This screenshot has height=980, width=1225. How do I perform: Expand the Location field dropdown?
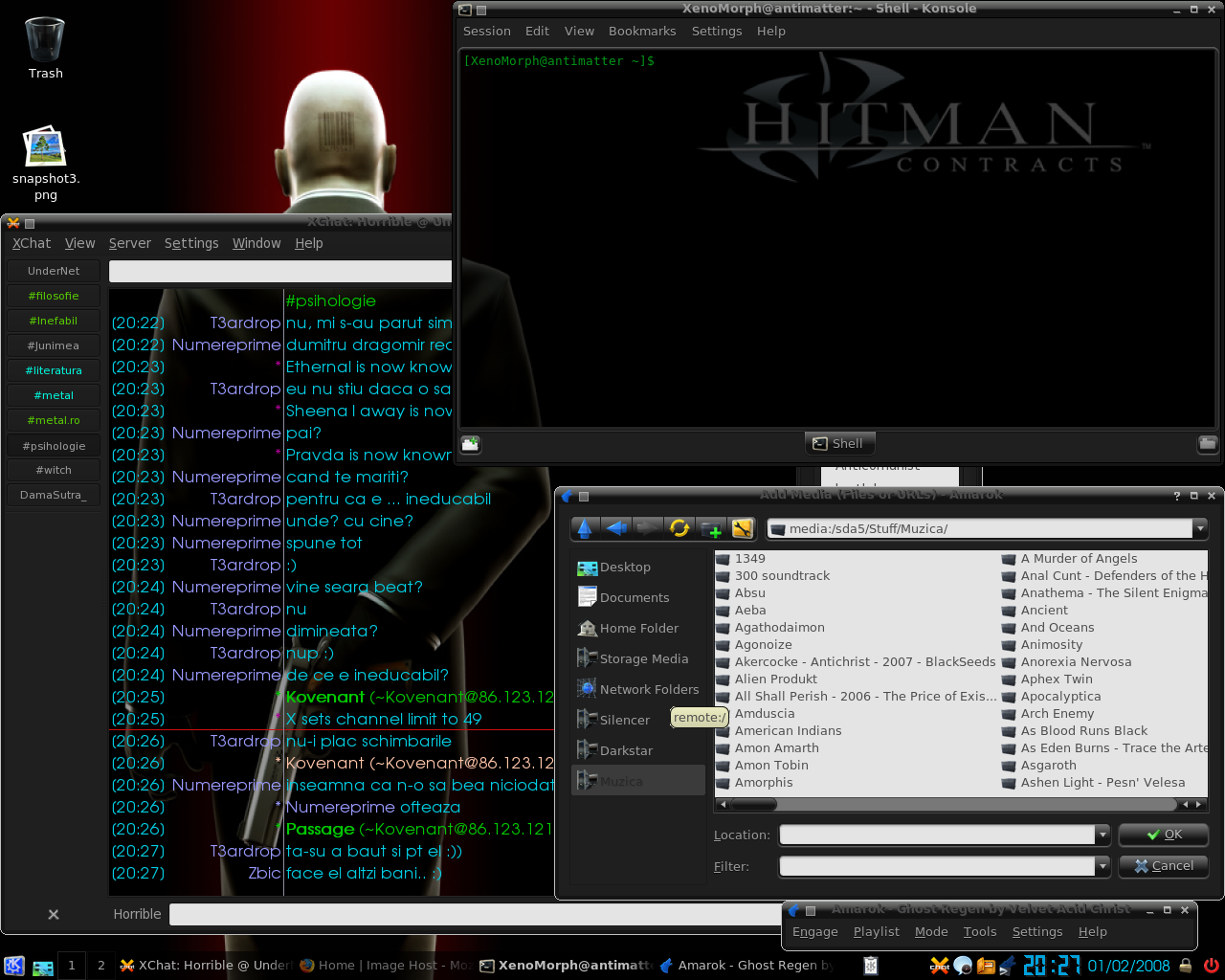[x=1102, y=835]
